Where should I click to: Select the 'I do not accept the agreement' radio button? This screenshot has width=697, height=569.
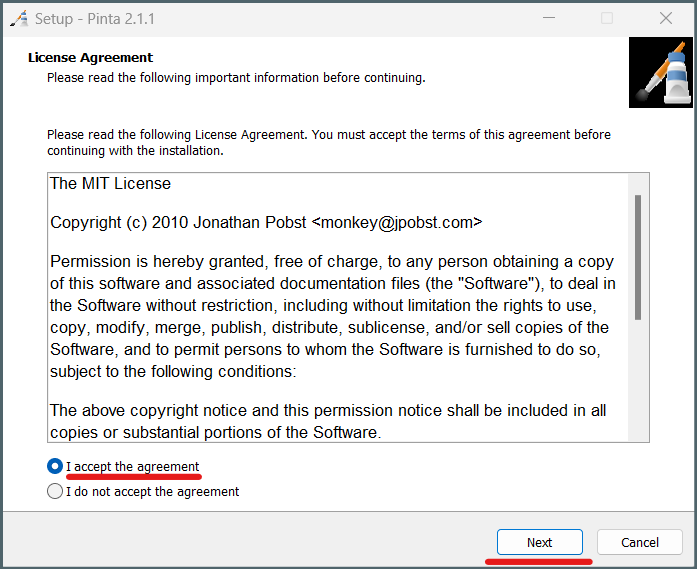click(55, 491)
